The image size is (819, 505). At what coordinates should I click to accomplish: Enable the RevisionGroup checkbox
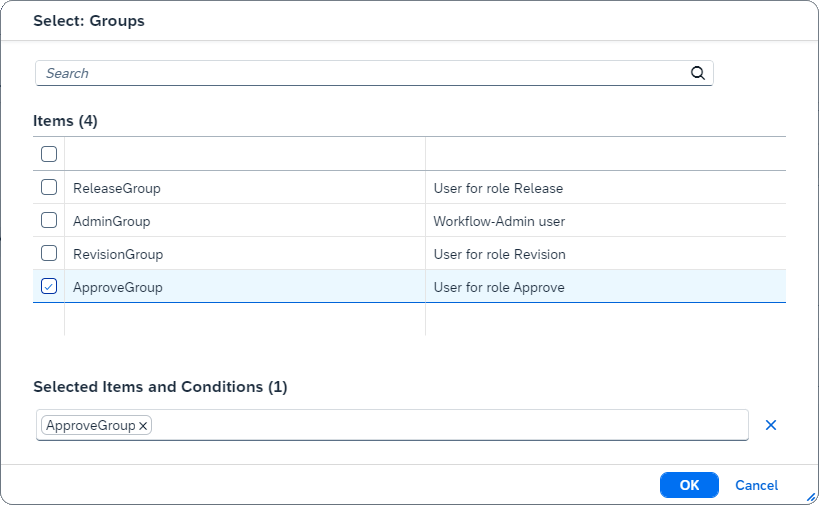(49, 254)
